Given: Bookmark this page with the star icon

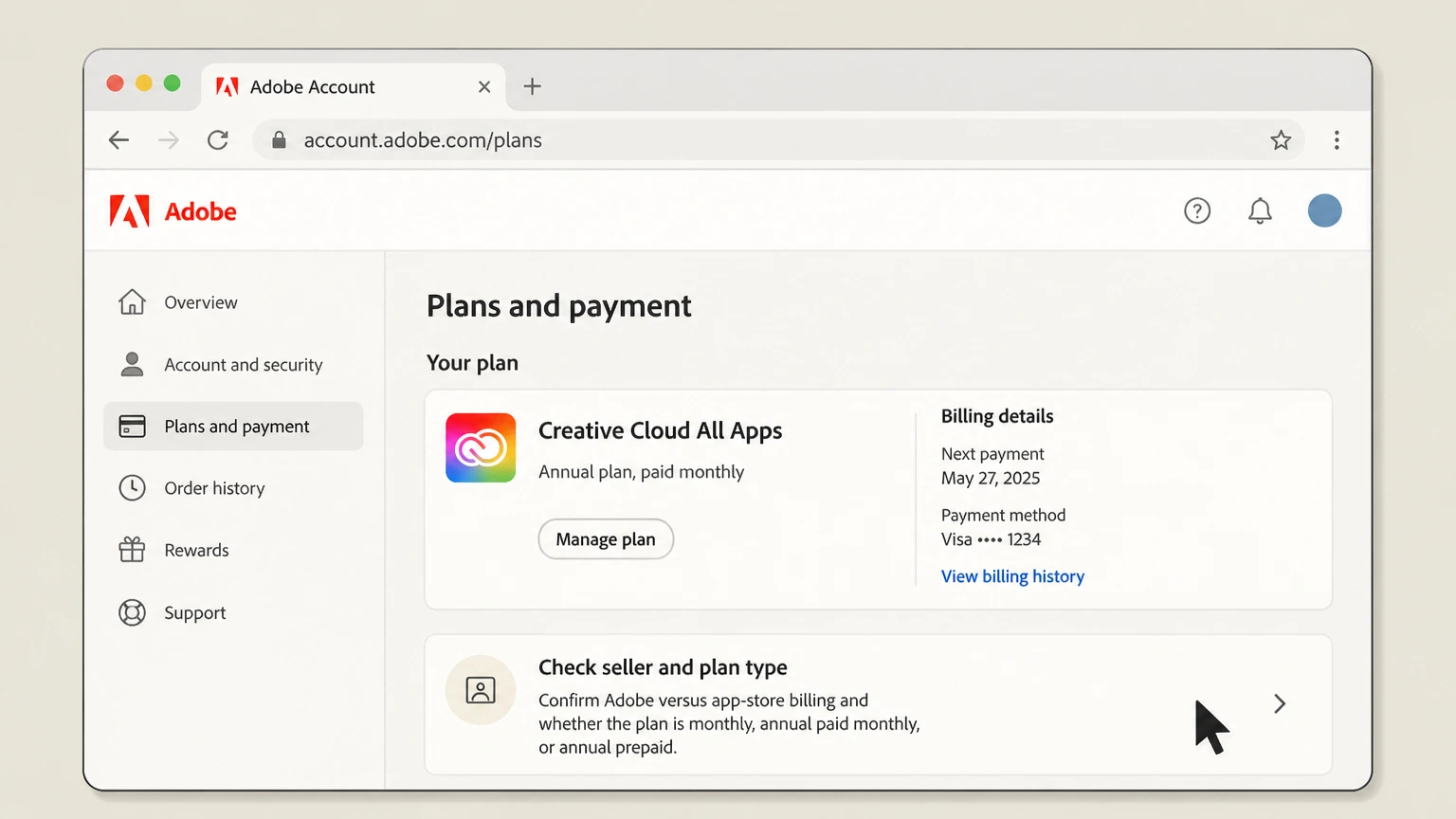Looking at the screenshot, I should (x=1281, y=140).
